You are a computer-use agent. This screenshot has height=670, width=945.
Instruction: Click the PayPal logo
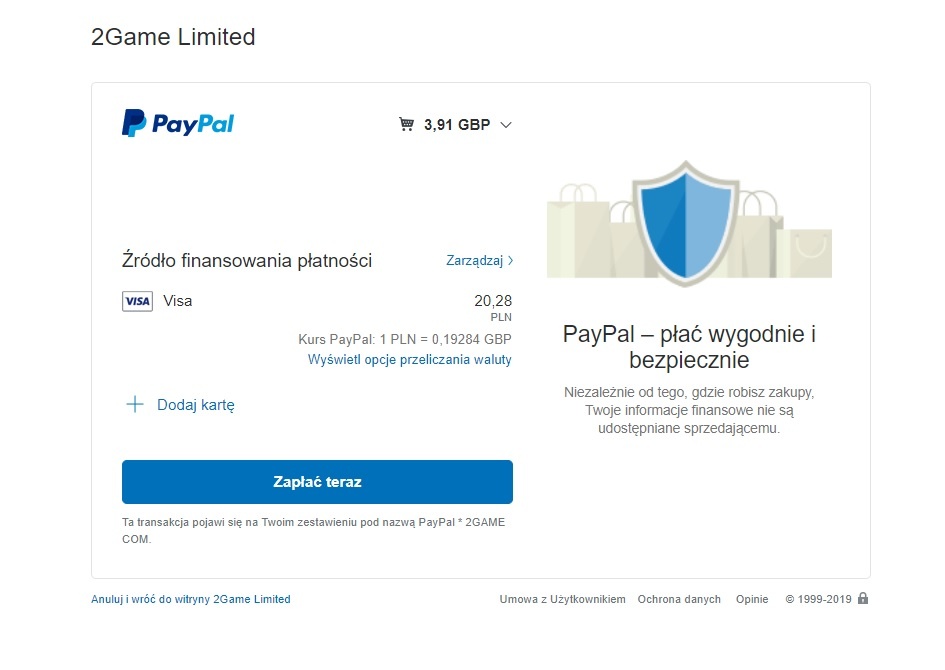coord(178,123)
